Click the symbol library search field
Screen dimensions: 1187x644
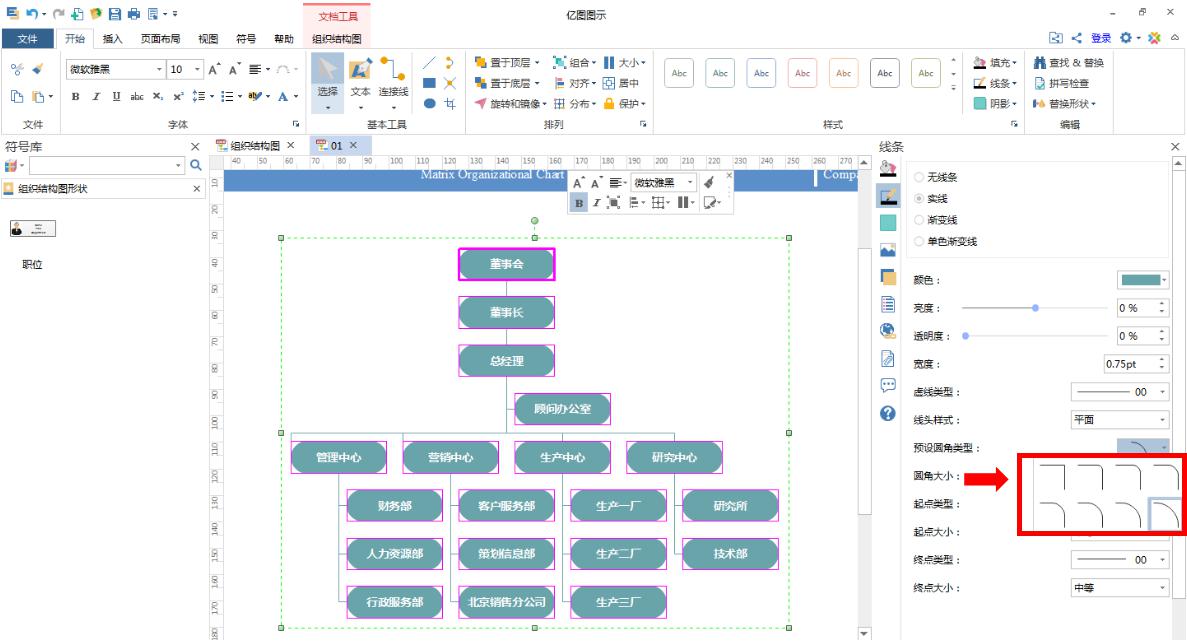pyautogui.click(x=106, y=165)
